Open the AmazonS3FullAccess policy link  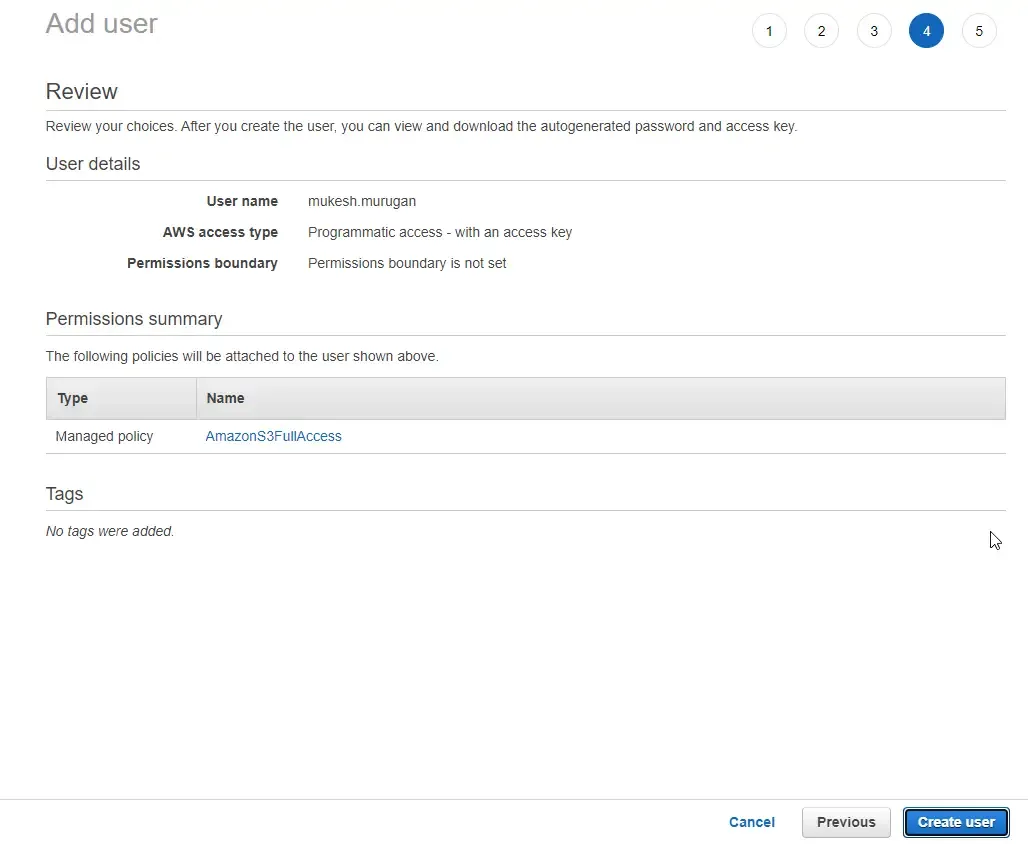point(273,436)
